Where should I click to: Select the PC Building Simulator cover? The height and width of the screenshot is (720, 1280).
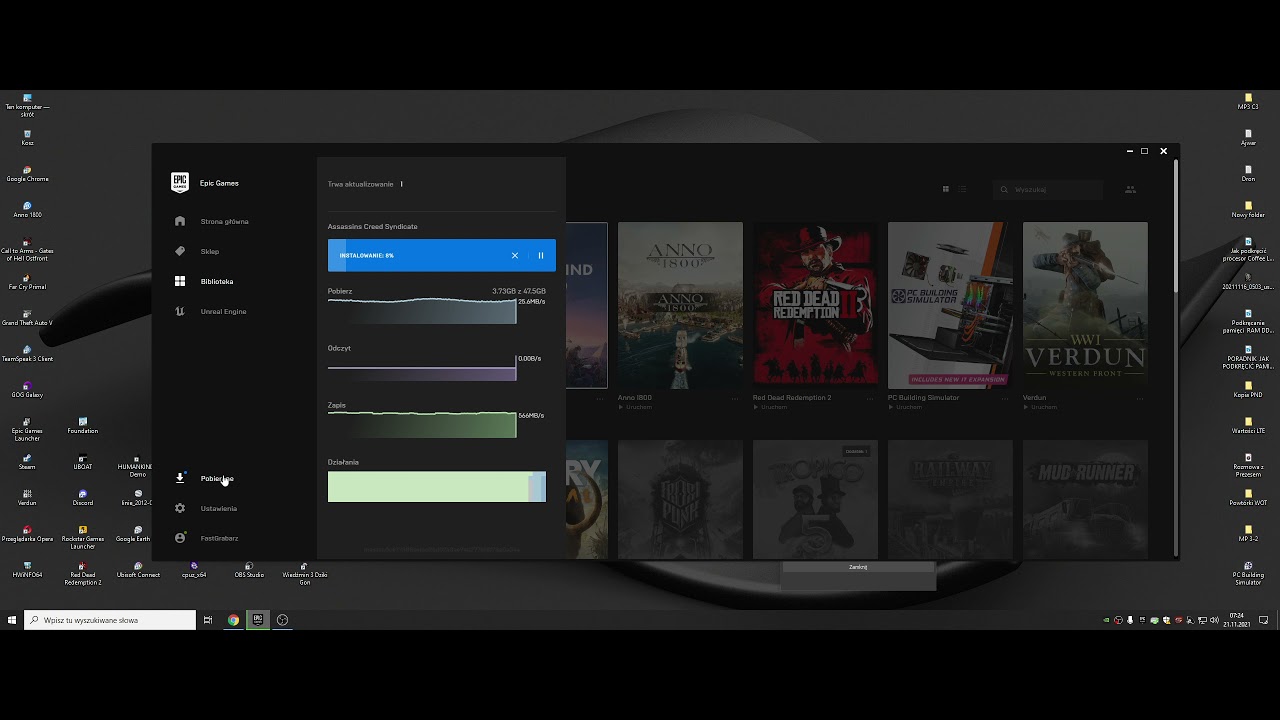pos(950,305)
